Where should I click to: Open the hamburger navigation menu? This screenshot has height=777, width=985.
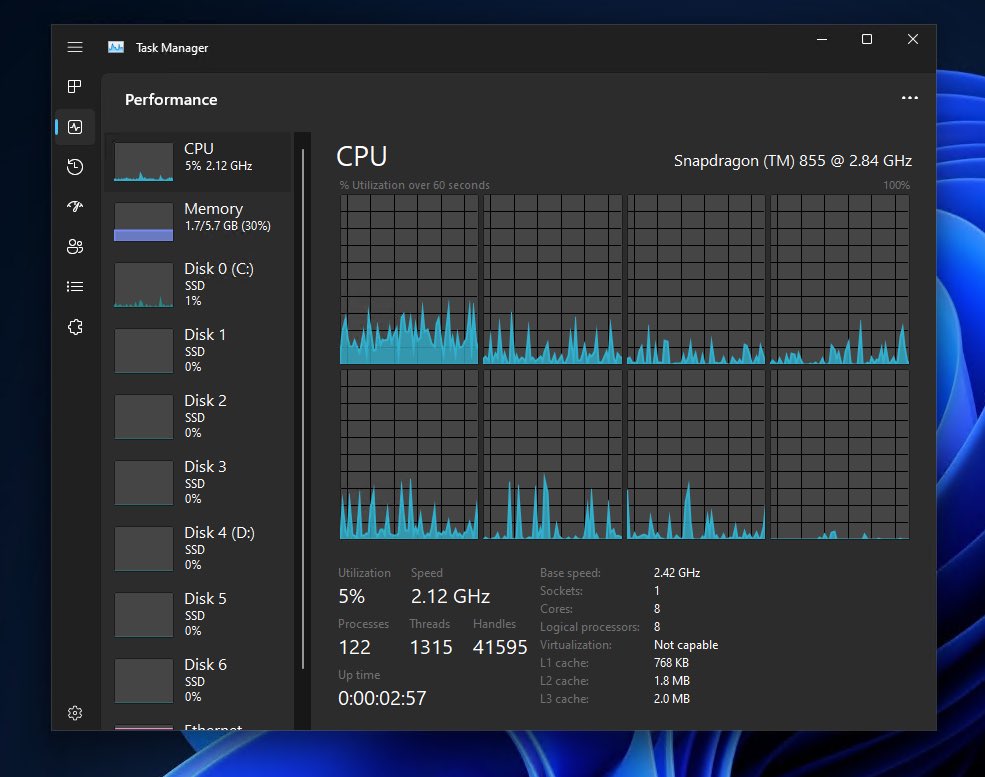[75, 47]
